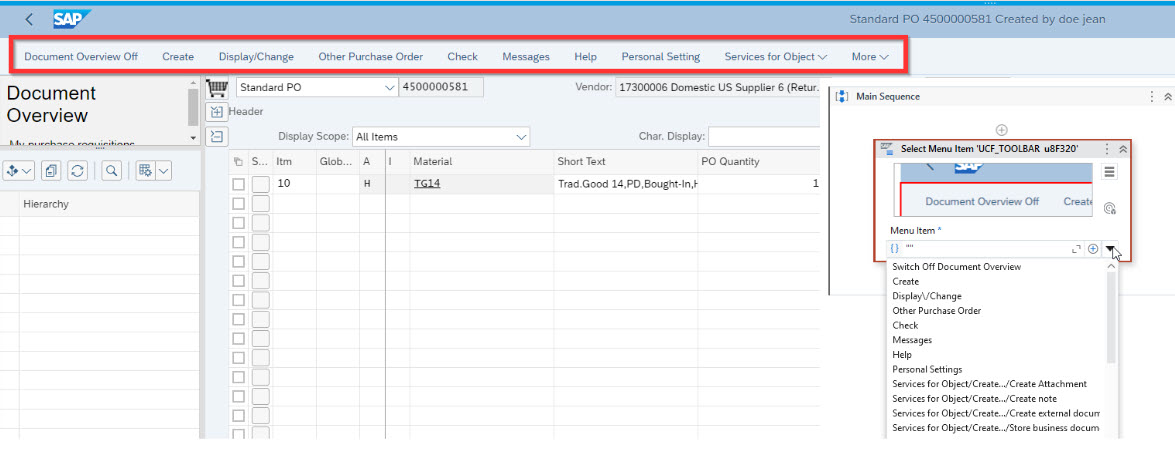Screen dimensions: 1175x458
Task: Open the Display Scope All Items dropdown
Action: pyautogui.click(x=520, y=136)
